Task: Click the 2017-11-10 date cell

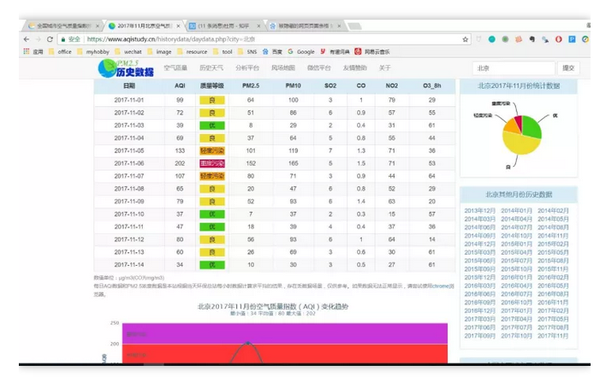Action: pos(129,214)
